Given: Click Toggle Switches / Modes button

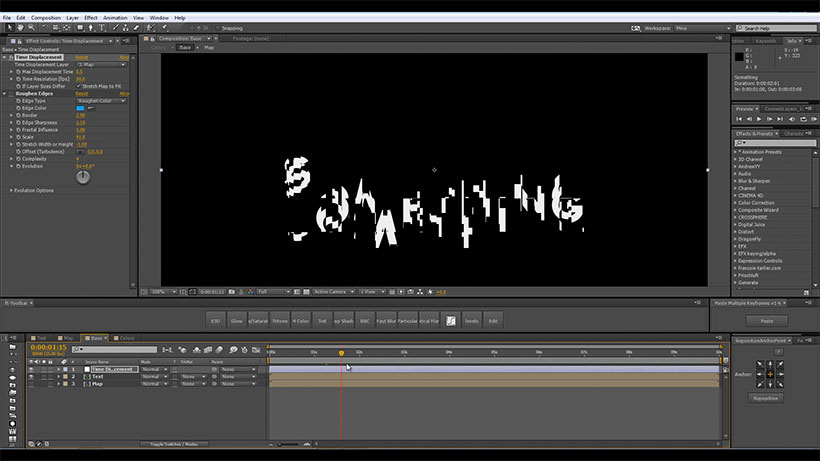Looking at the screenshot, I should (174, 444).
